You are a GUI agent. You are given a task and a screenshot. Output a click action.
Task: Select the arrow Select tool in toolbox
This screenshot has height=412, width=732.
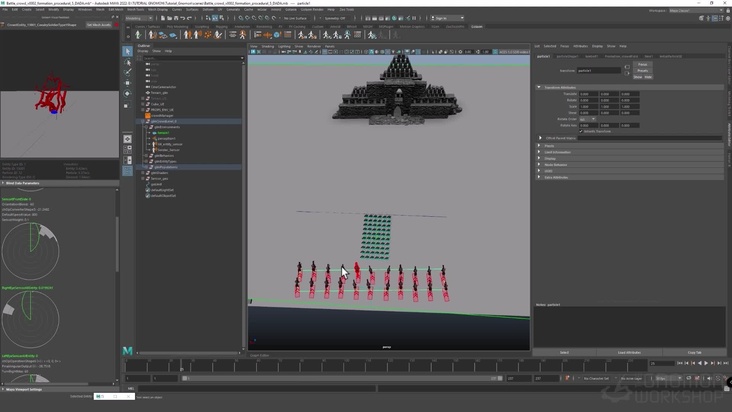[127, 51]
